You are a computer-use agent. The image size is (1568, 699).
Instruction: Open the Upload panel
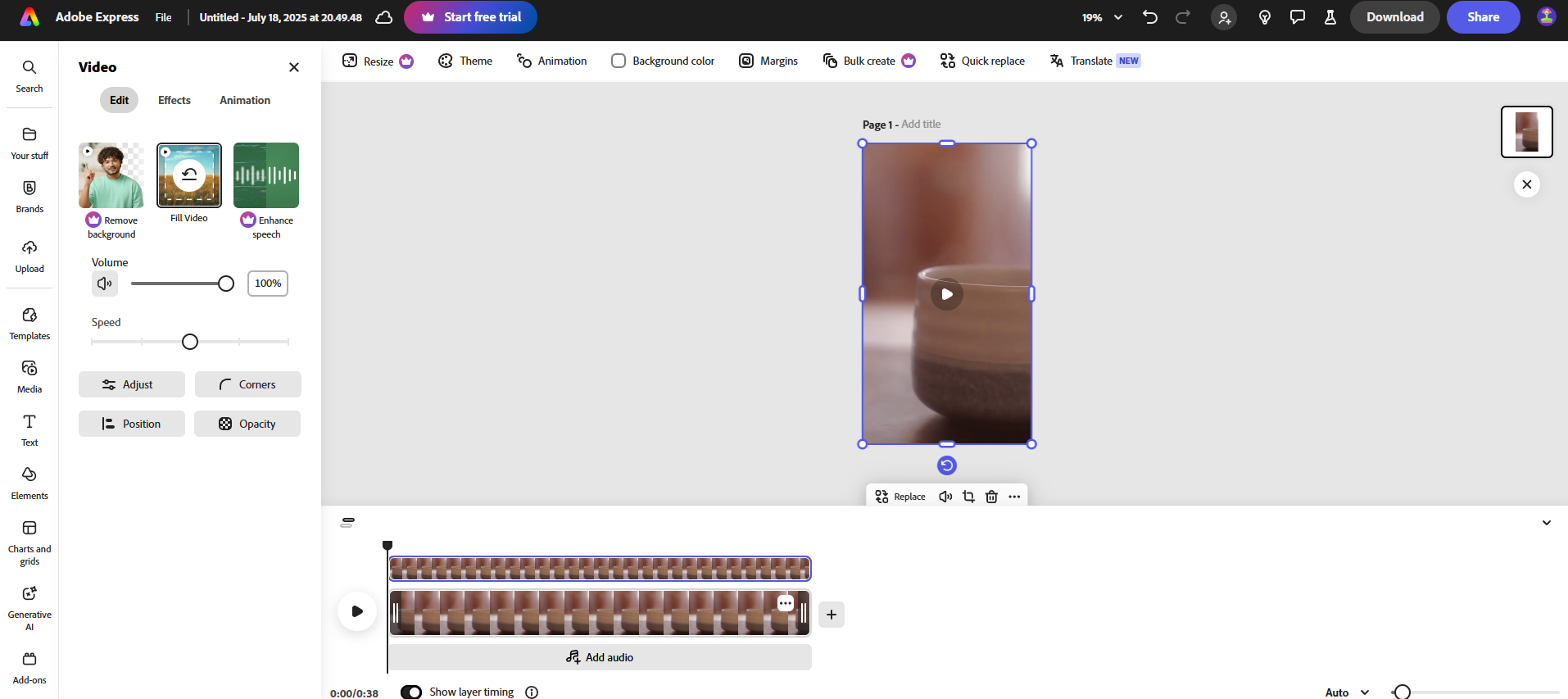coord(29,256)
